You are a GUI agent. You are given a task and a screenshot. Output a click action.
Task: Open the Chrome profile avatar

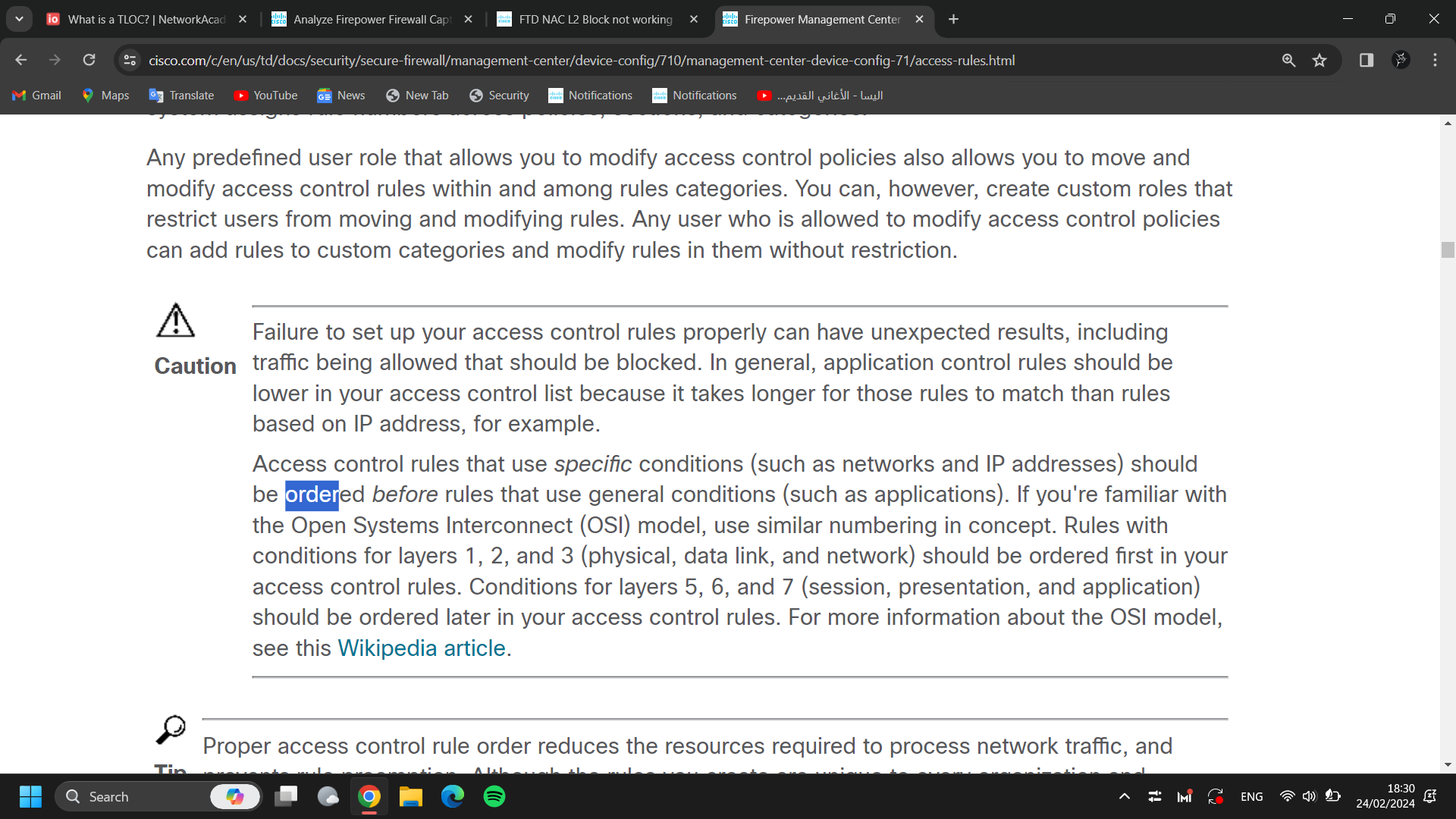1401,60
